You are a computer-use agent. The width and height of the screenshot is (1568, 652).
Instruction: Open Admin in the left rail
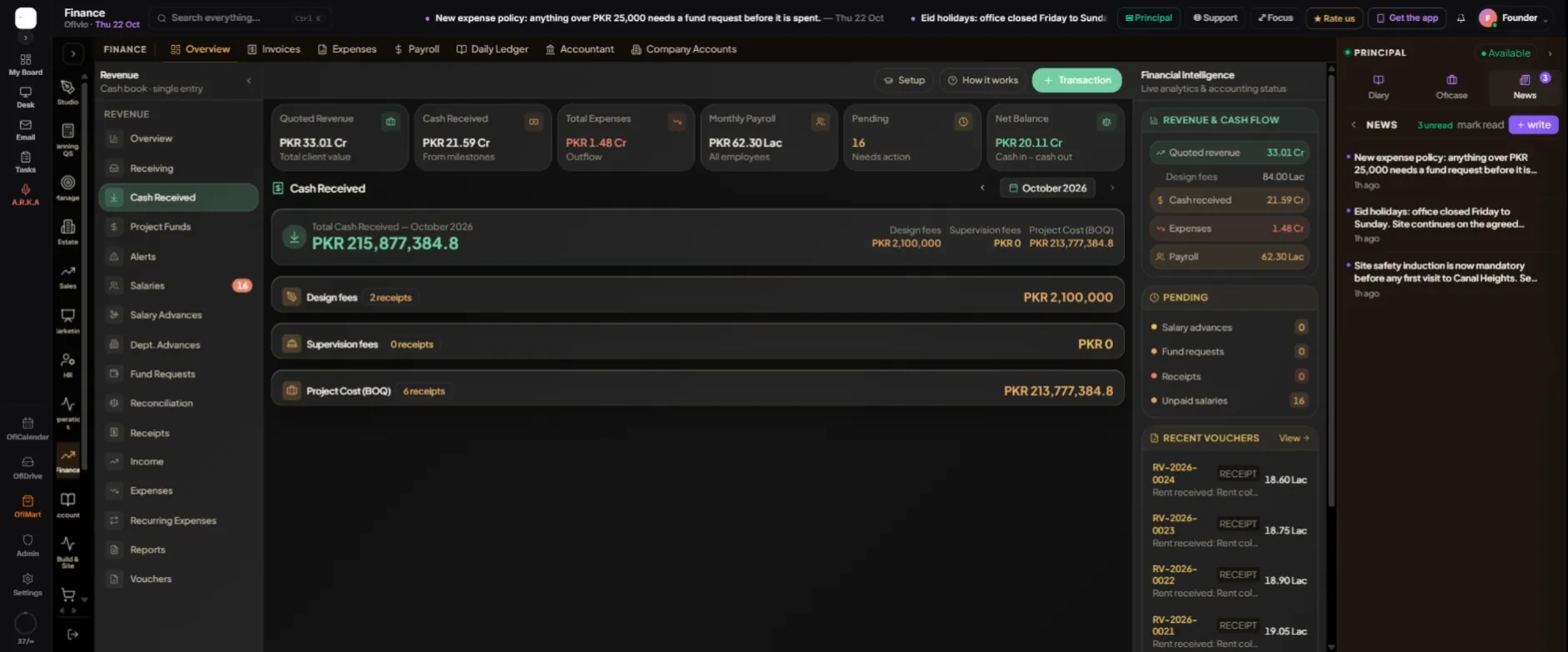[x=27, y=545]
